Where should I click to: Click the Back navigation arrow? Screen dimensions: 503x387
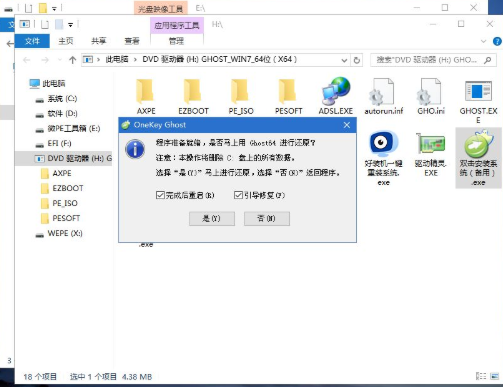(x=27, y=60)
